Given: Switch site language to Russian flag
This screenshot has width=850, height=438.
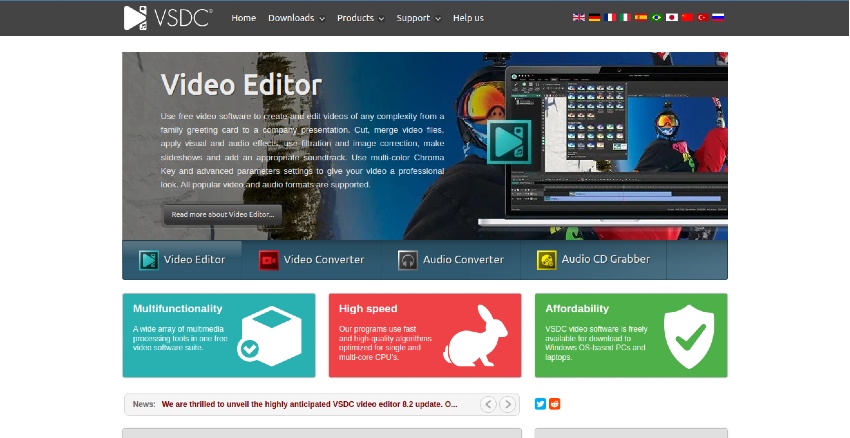Looking at the screenshot, I should pos(718,17).
